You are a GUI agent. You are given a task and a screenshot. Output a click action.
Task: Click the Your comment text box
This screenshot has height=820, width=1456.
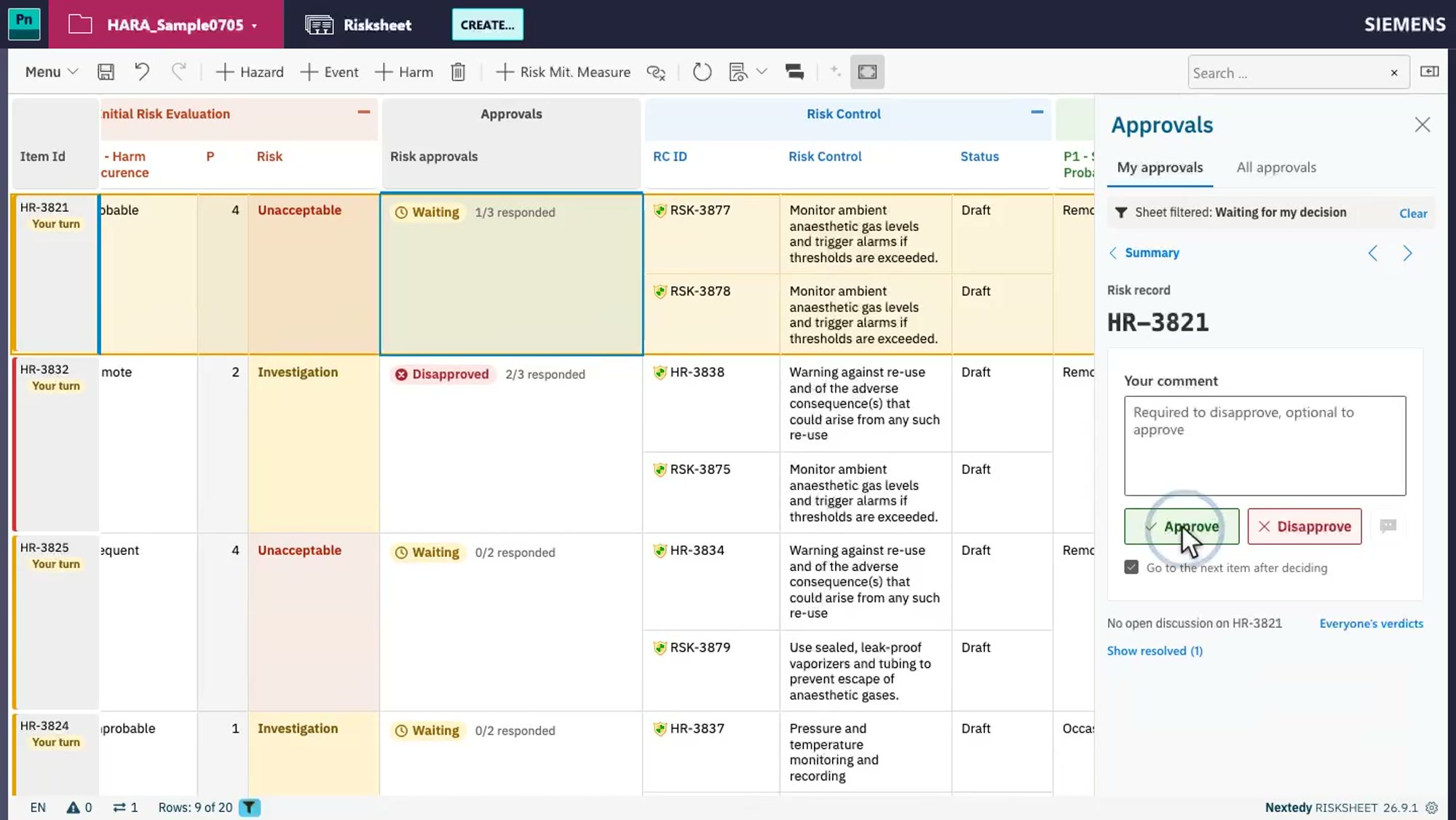(x=1265, y=446)
